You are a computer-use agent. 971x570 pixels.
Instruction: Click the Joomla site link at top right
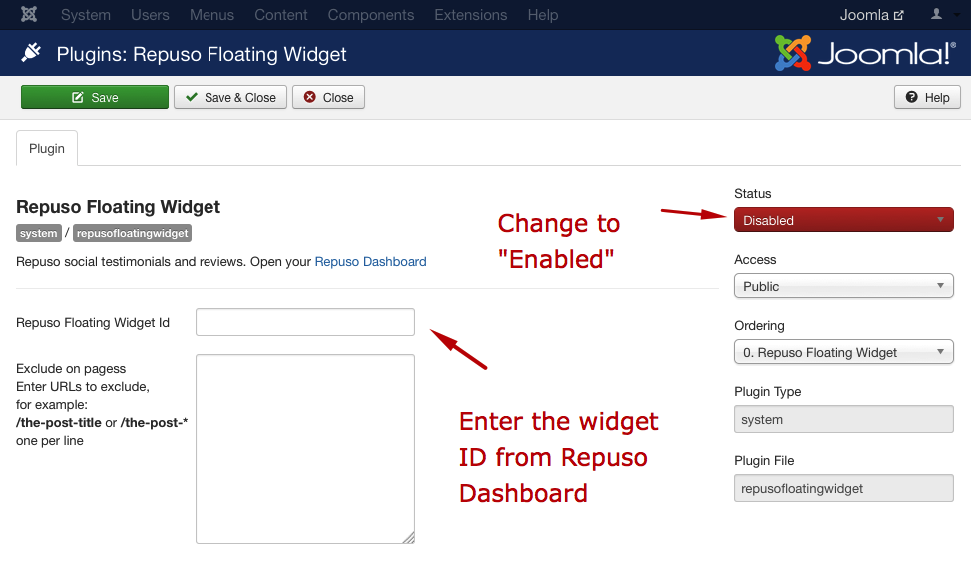pyautogui.click(x=871, y=15)
